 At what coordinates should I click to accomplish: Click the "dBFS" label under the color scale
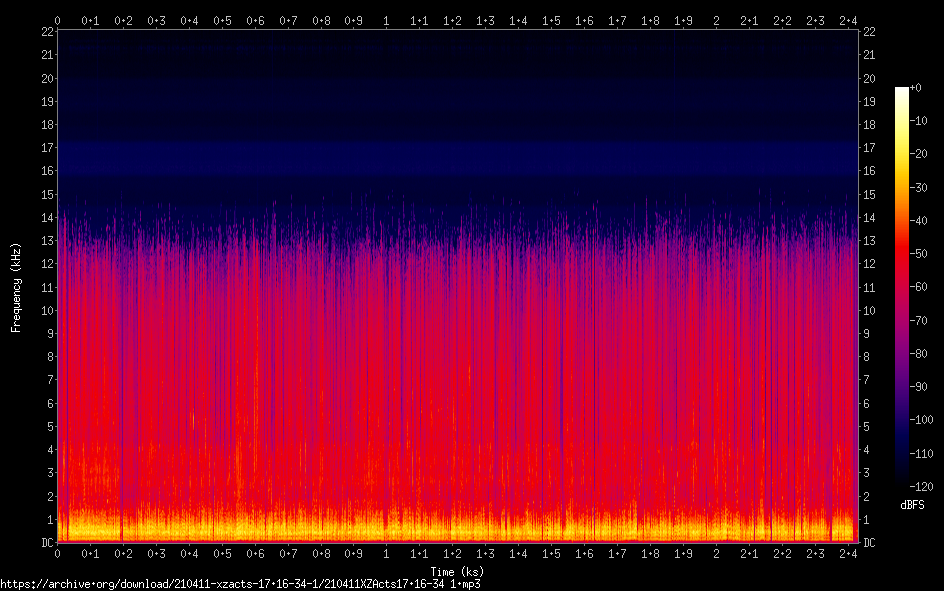click(x=912, y=505)
